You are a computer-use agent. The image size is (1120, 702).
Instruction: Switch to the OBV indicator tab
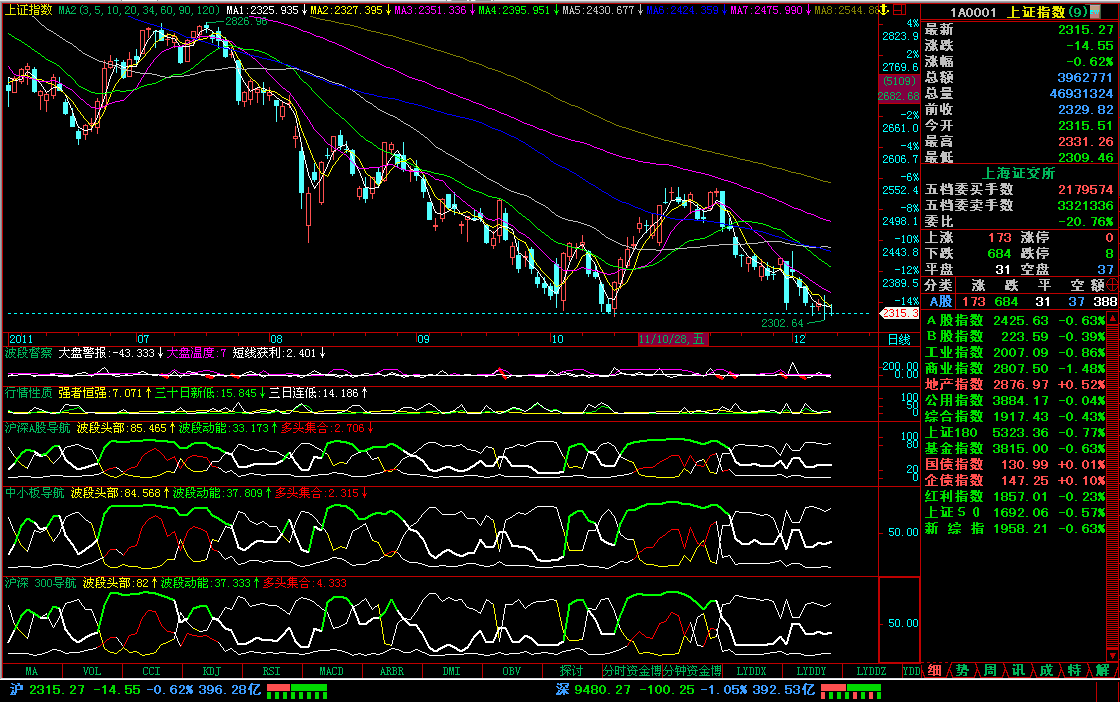pos(511,671)
